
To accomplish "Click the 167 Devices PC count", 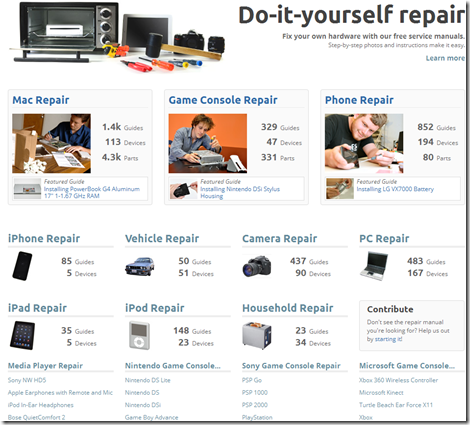I will pos(428,273).
